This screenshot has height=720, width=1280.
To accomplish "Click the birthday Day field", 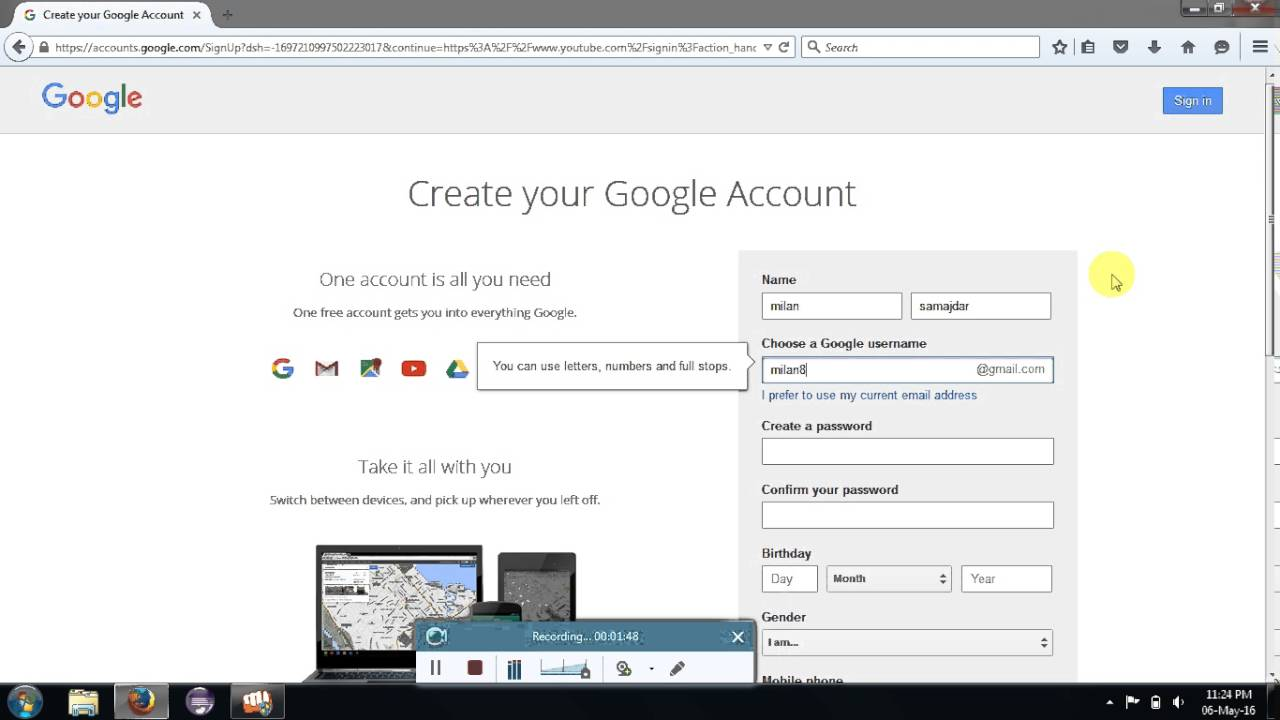I will (789, 578).
